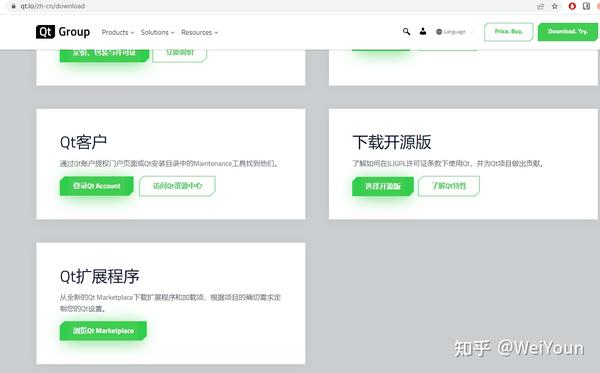Click the share page icon in address bar
This screenshot has height=373, width=600.
[x=540, y=6]
